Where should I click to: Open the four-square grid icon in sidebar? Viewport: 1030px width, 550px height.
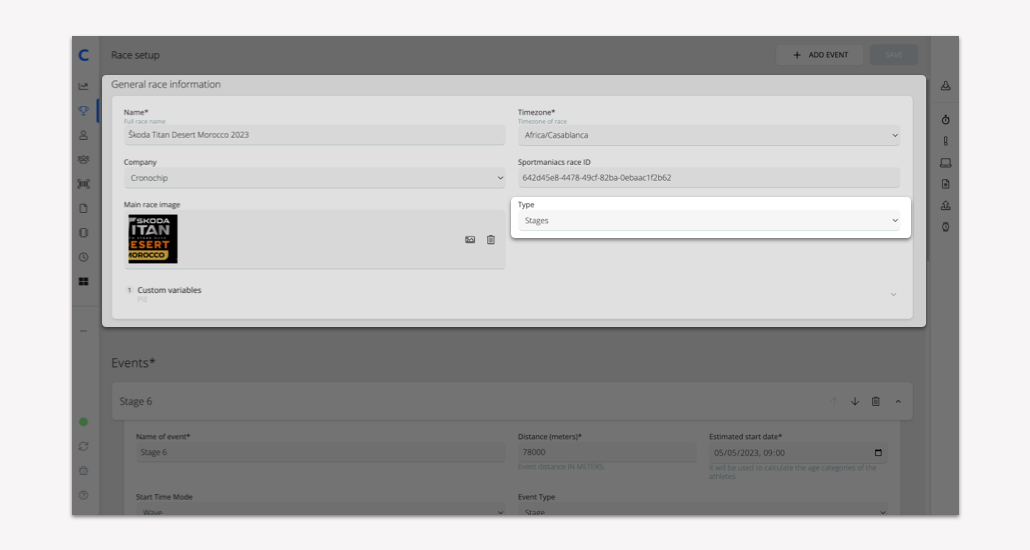tap(83, 281)
